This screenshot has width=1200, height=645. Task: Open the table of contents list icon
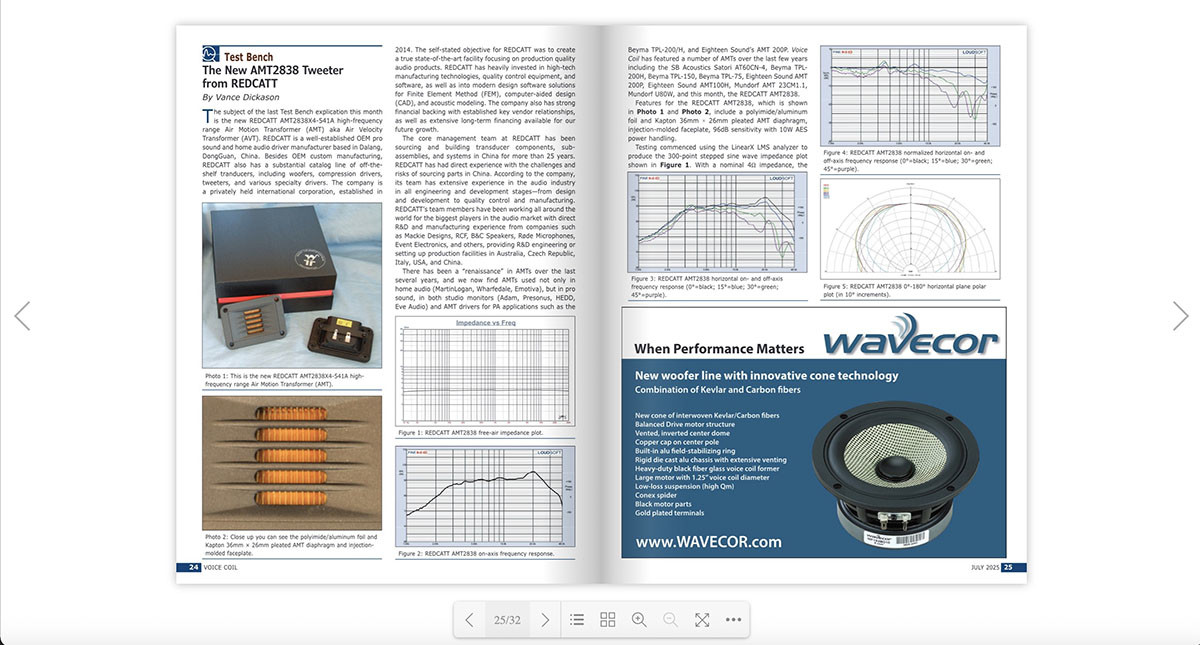click(x=577, y=620)
